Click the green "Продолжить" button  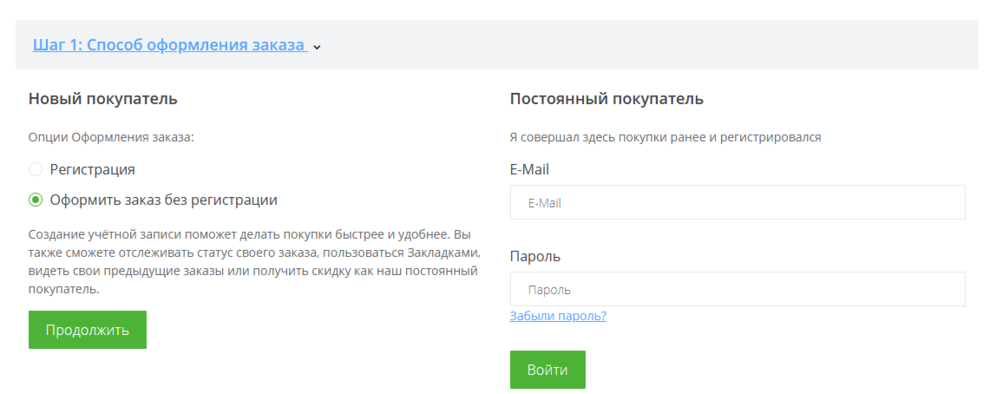click(x=87, y=330)
